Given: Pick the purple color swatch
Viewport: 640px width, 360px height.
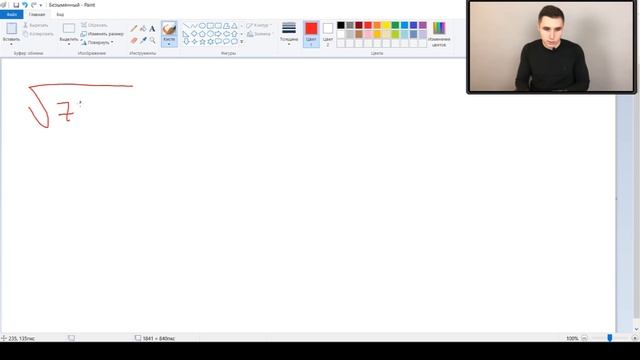Looking at the screenshot, I should [422, 25].
